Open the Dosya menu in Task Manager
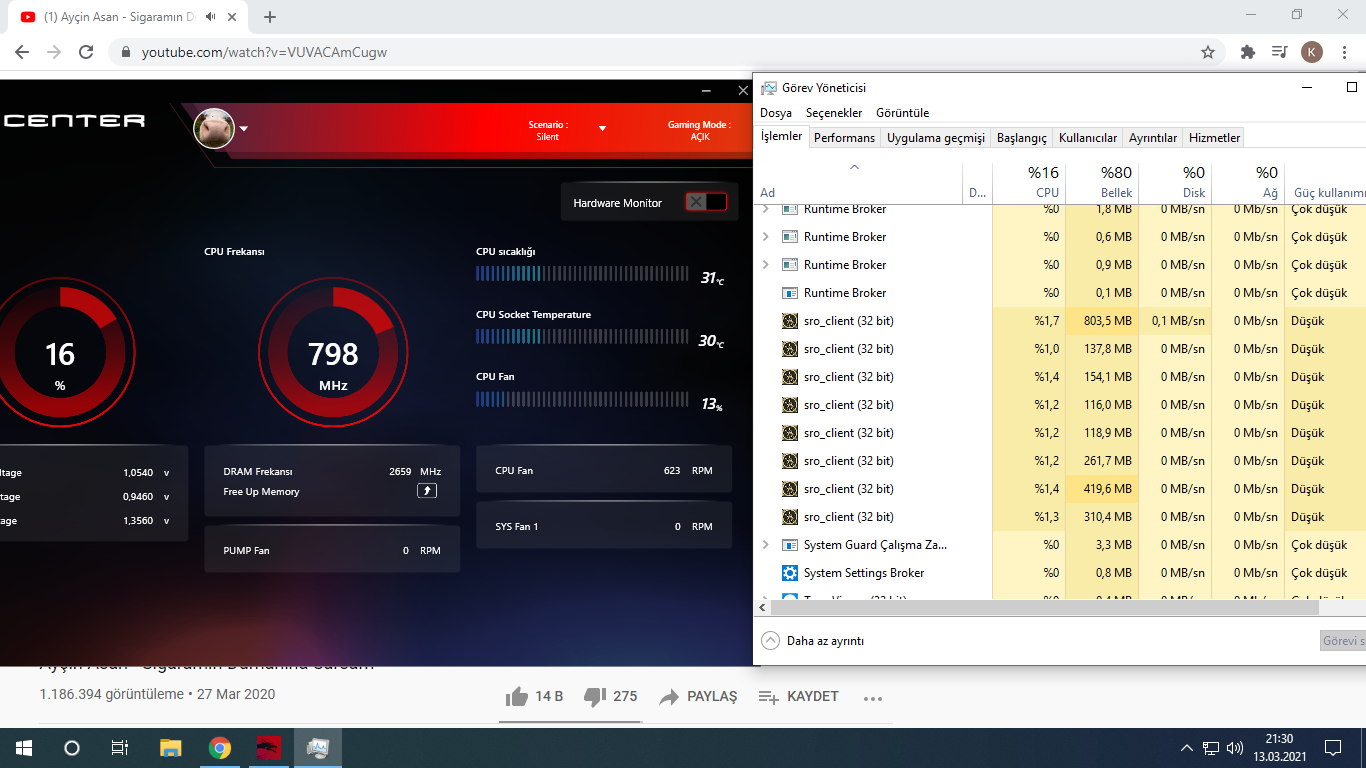Image resolution: width=1366 pixels, height=768 pixels. pos(776,113)
